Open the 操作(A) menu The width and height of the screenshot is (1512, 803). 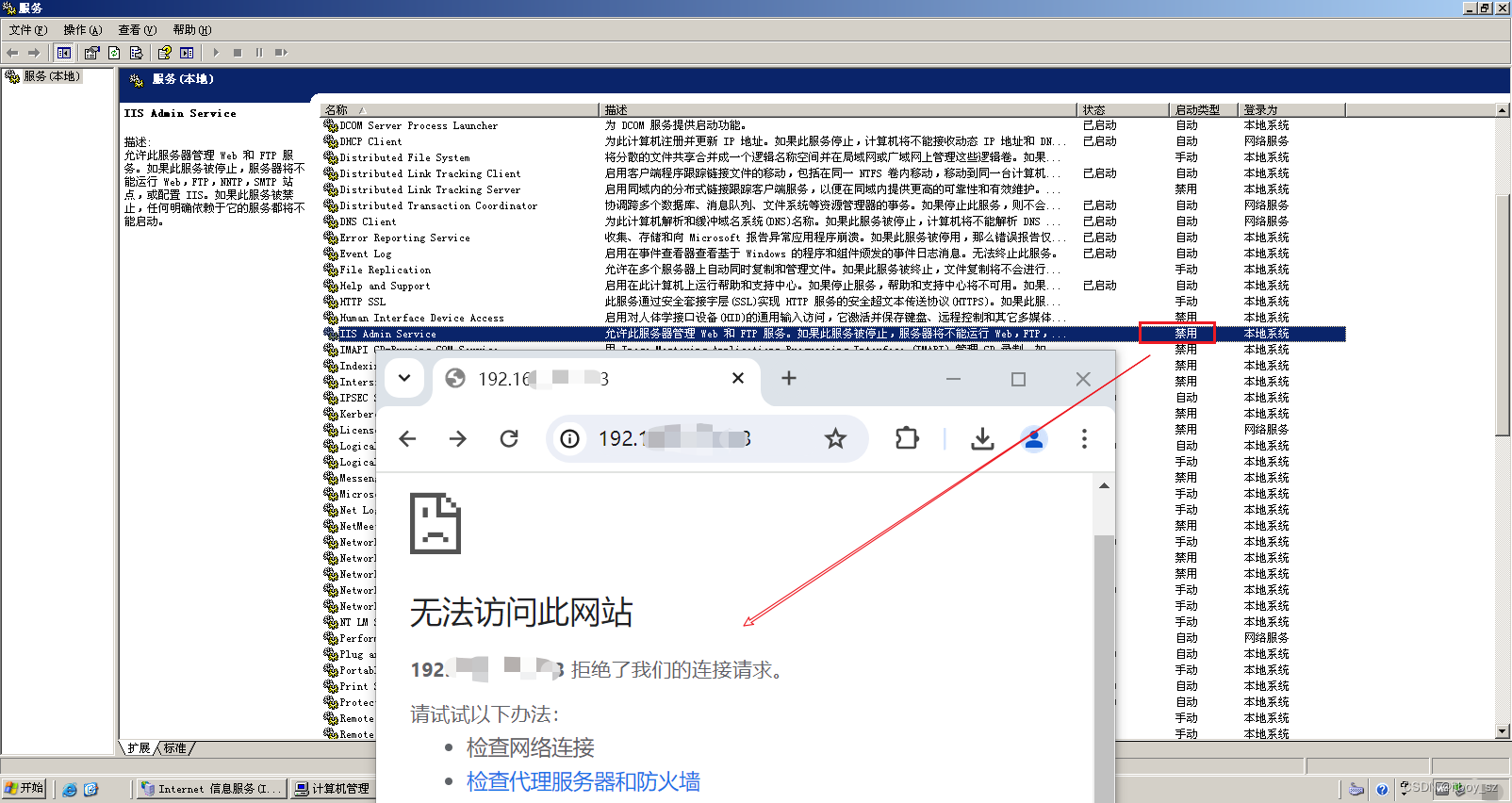[x=83, y=30]
